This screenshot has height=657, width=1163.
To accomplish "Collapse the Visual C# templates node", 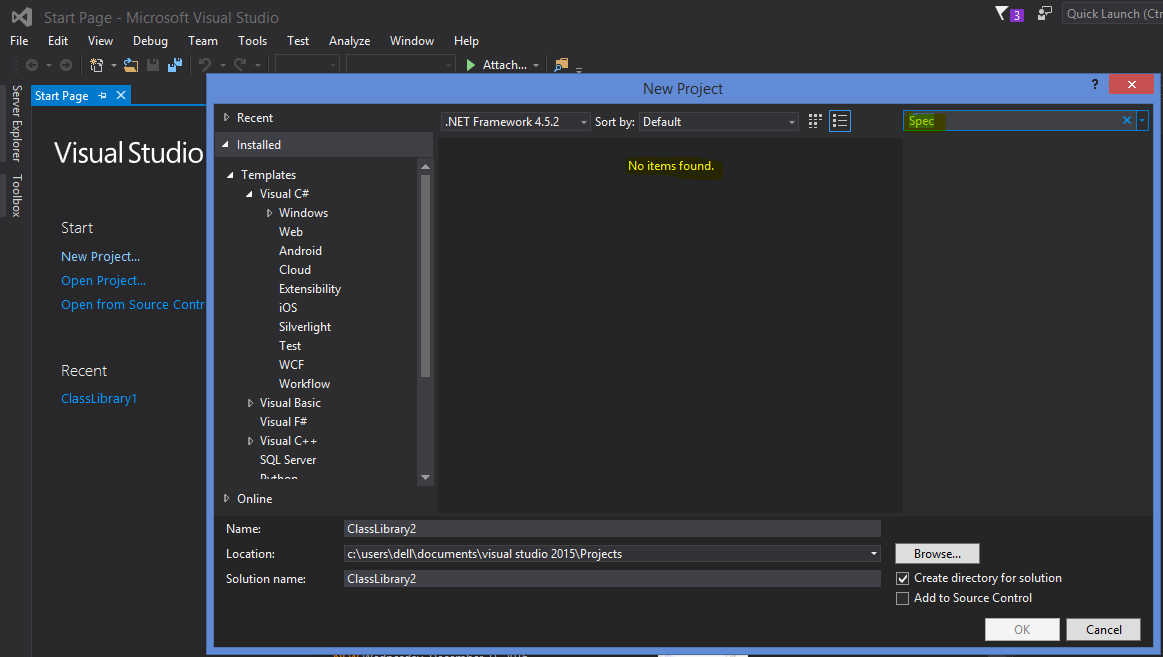I will [x=249, y=193].
